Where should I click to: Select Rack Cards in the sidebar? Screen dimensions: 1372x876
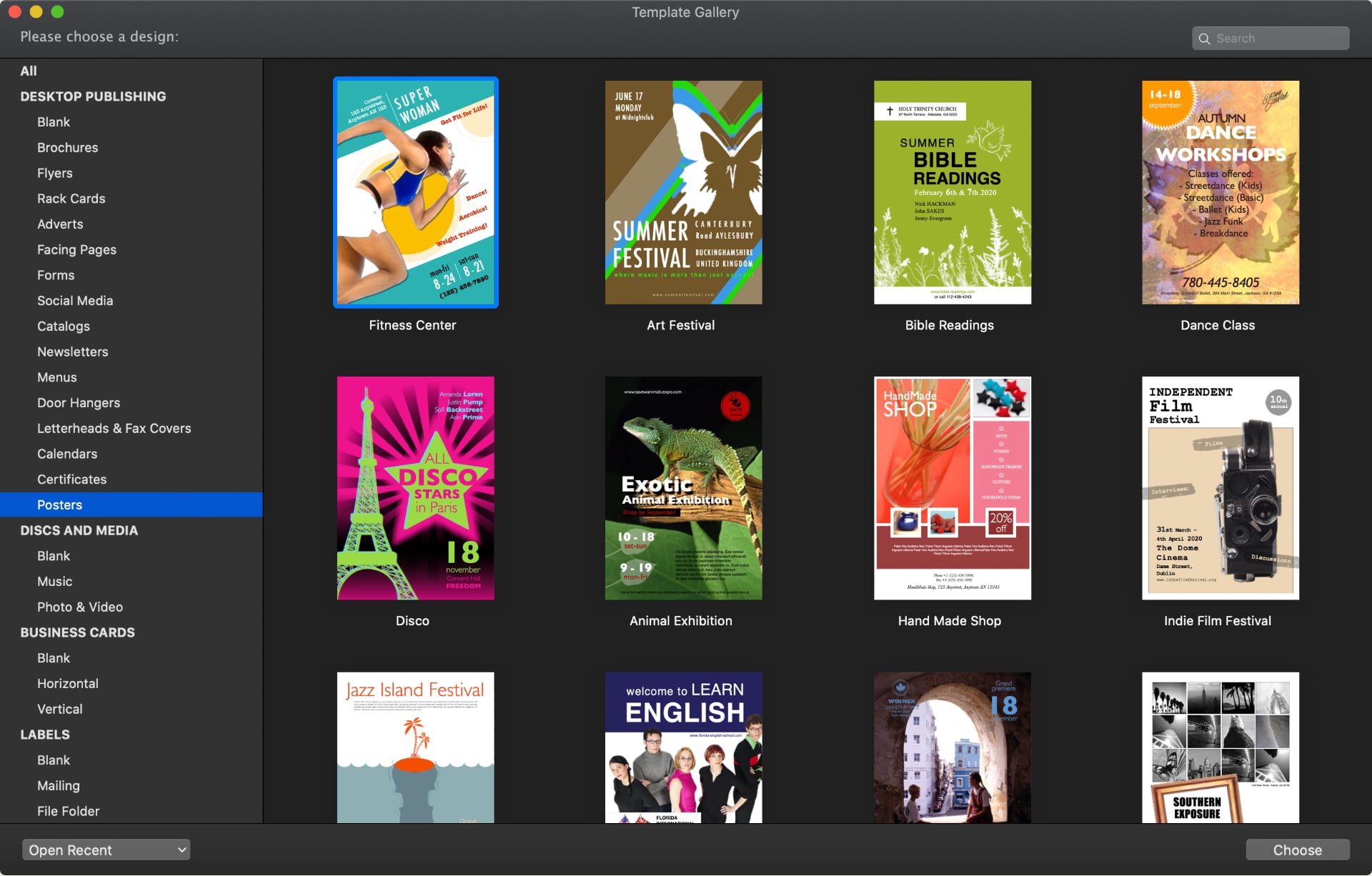pyautogui.click(x=71, y=199)
